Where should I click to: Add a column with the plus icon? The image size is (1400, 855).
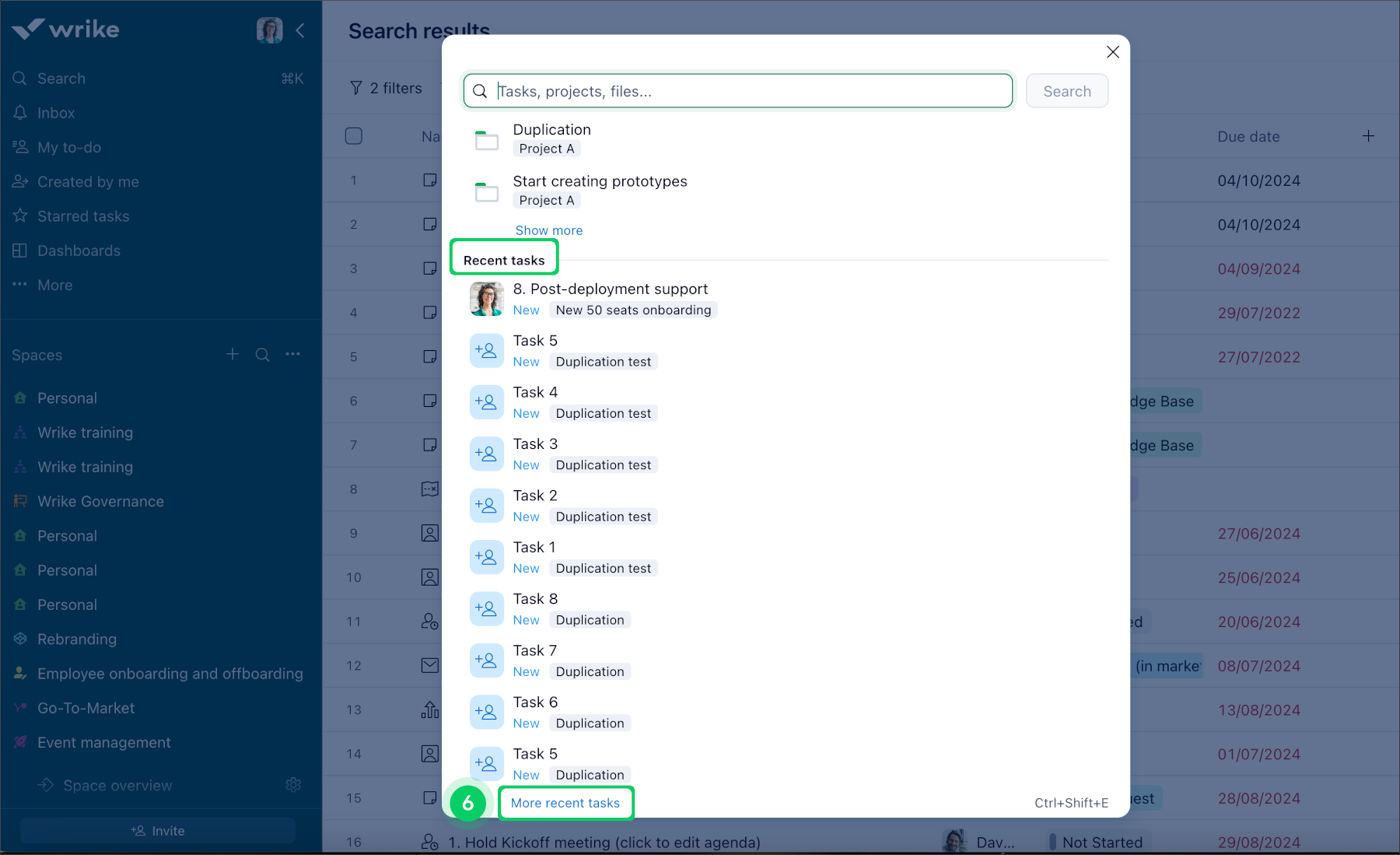(1368, 136)
